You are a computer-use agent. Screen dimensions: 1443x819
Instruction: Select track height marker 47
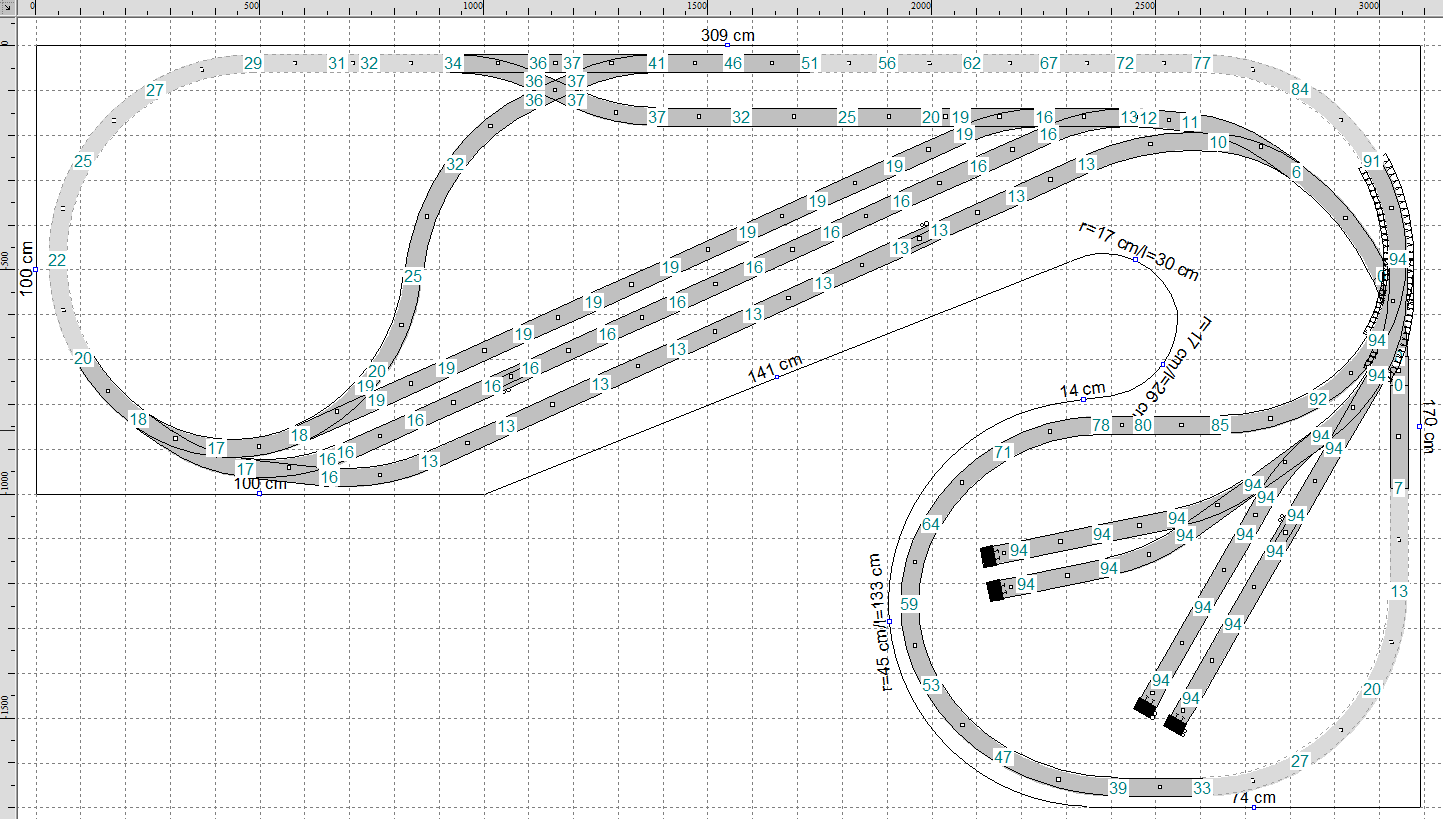pyautogui.click(x=1003, y=757)
